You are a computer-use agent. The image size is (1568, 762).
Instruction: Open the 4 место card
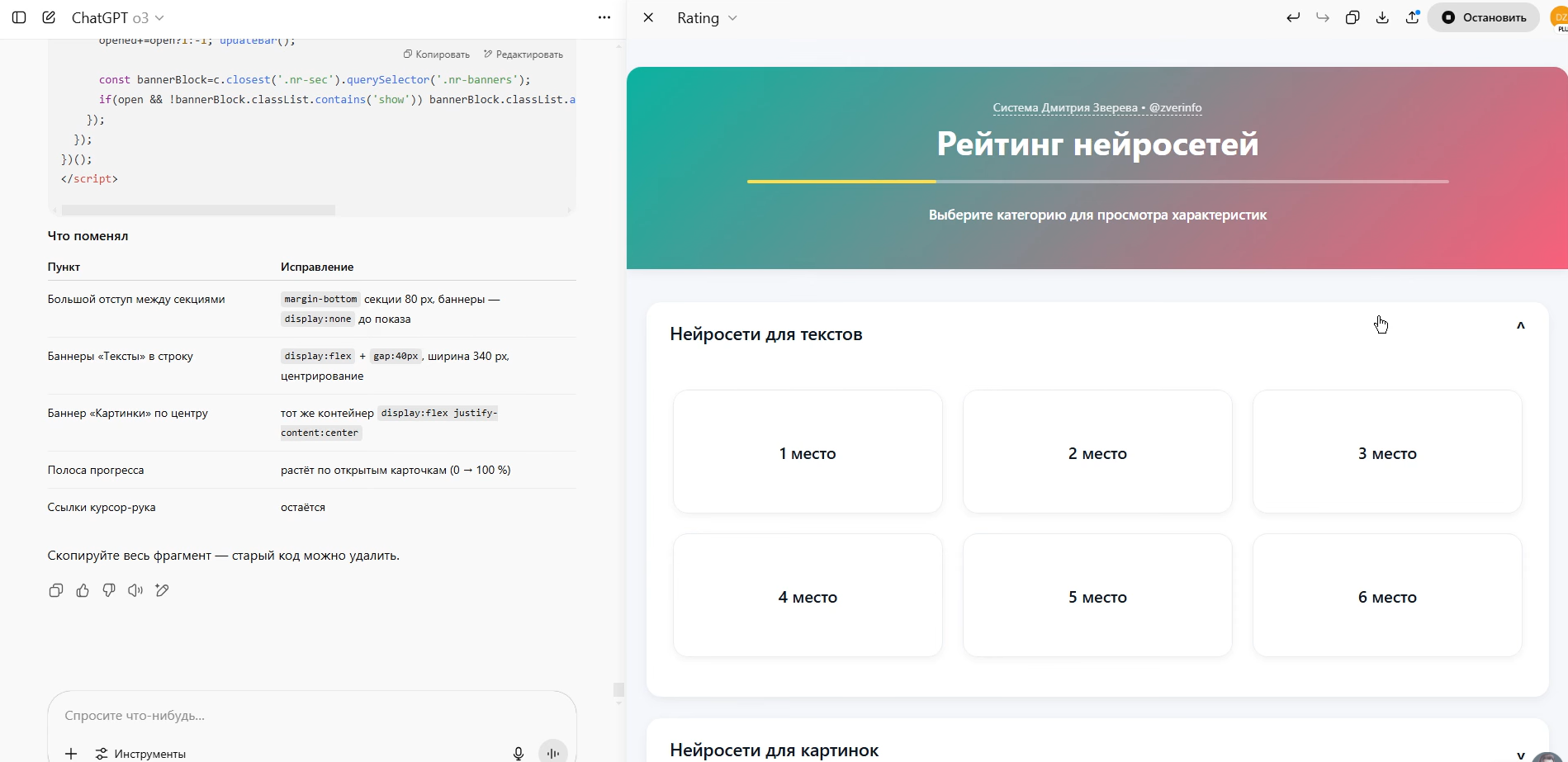pyautogui.click(x=808, y=596)
